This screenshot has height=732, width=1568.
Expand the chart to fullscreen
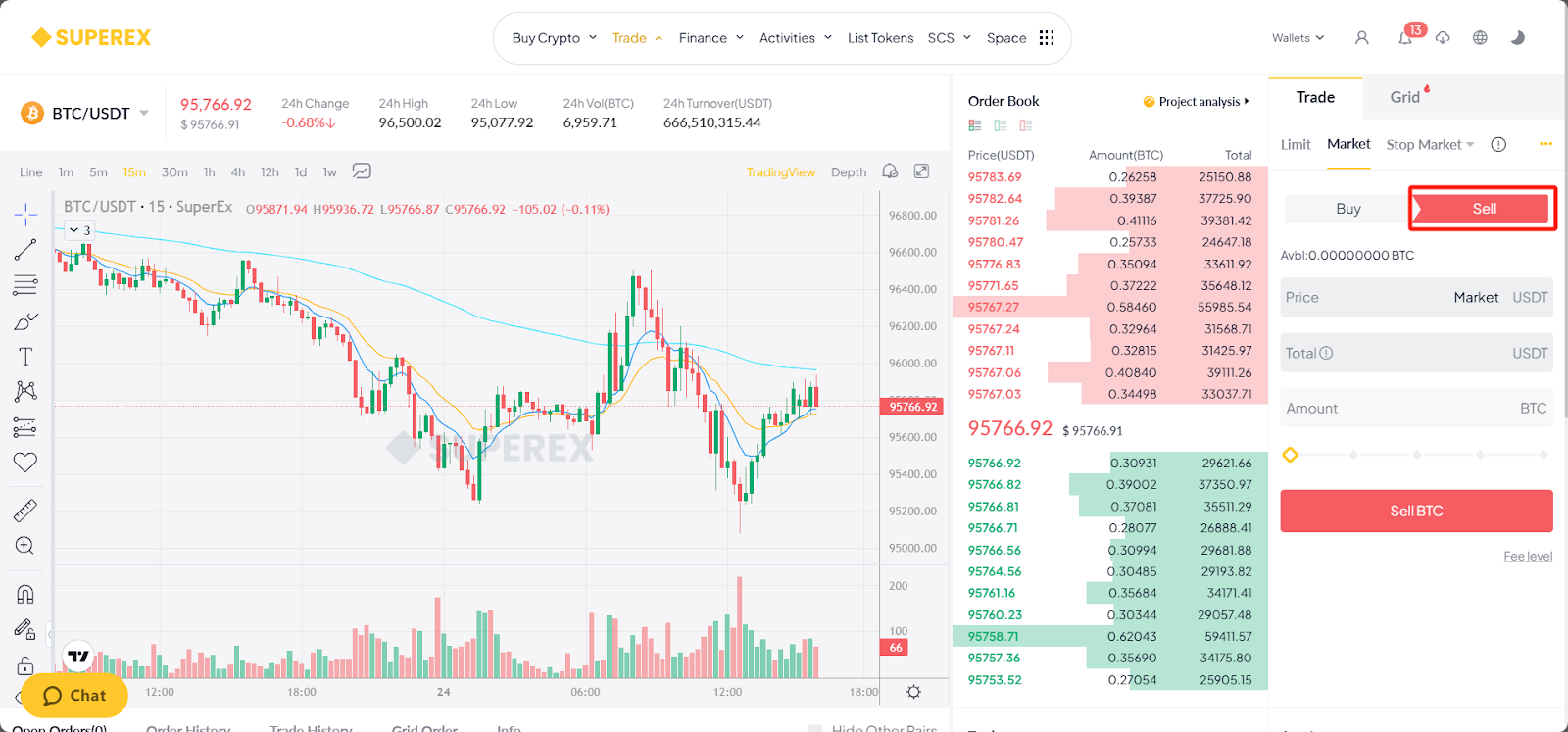pyautogui.click(x=922, y=171)
